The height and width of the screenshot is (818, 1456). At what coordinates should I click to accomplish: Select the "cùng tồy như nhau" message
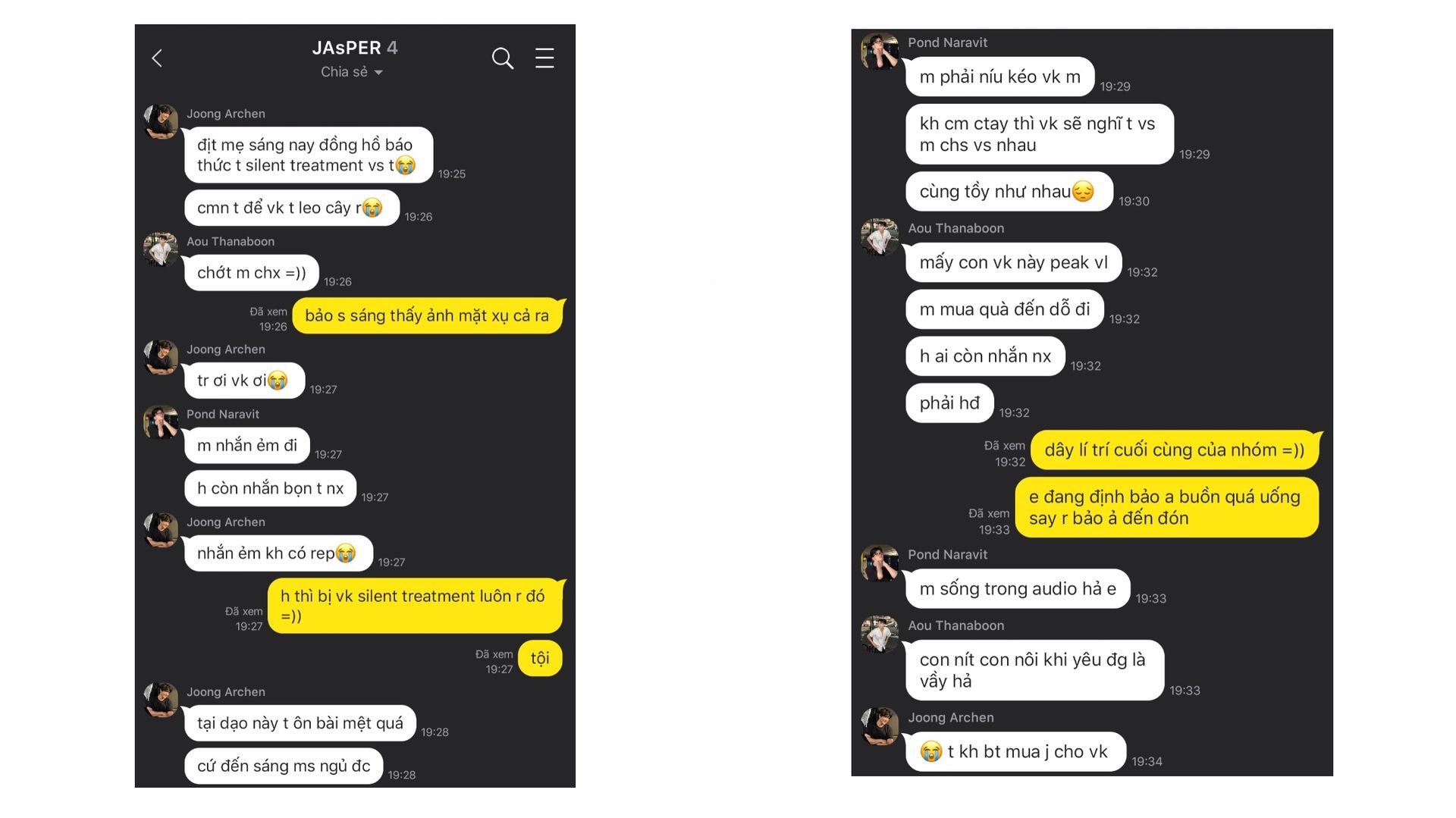tap(1007, 192)
